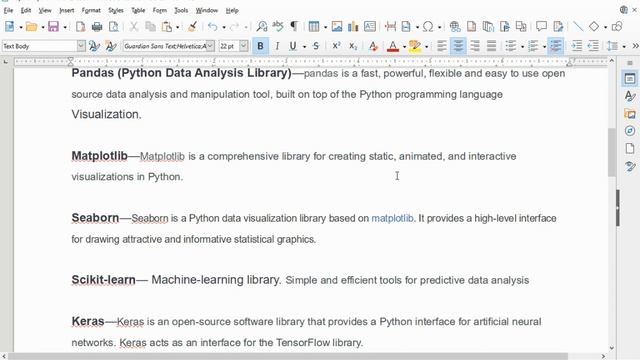Save the document with the Save icon
Viewport: 640px width, 360px height.
point(53,27)
